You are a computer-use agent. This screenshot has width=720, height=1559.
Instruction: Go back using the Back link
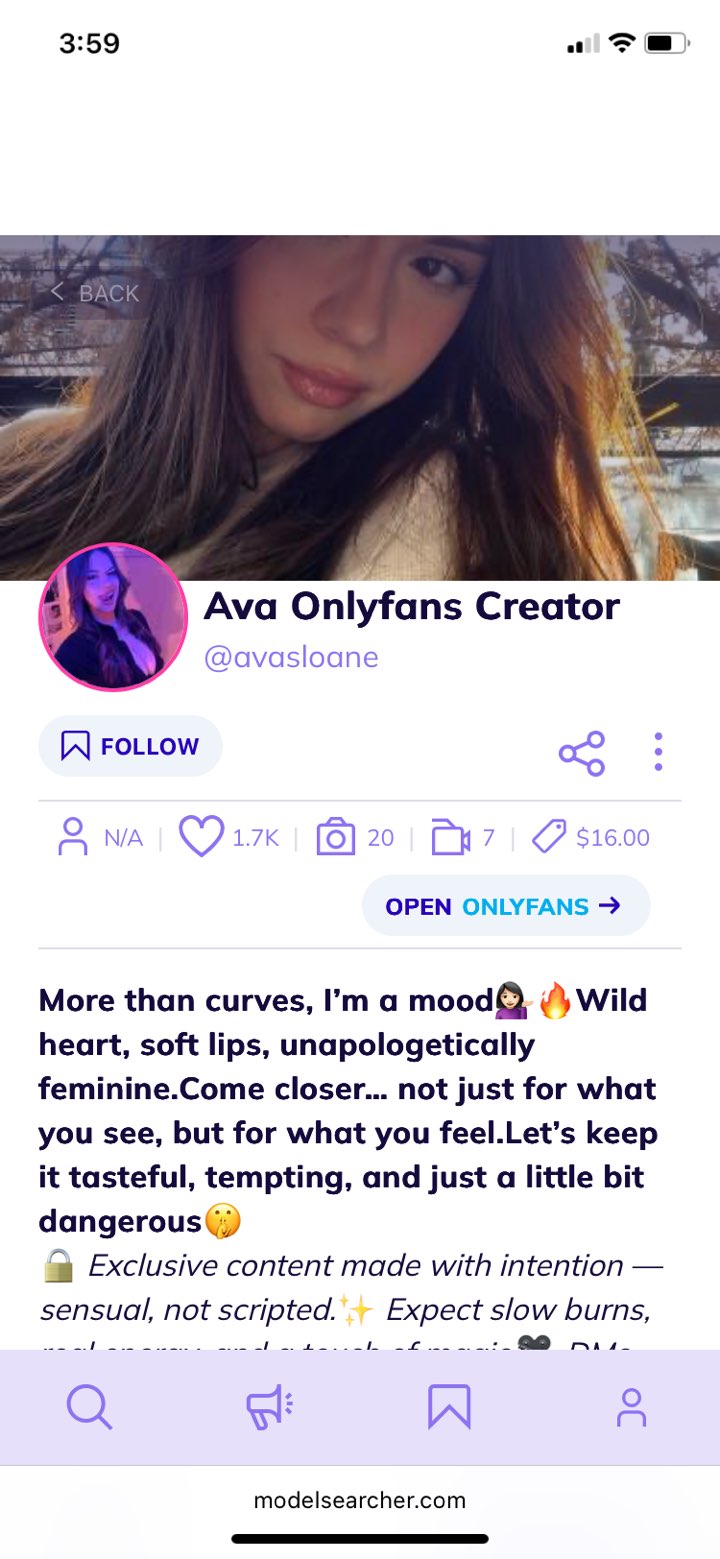click(95, 293)
